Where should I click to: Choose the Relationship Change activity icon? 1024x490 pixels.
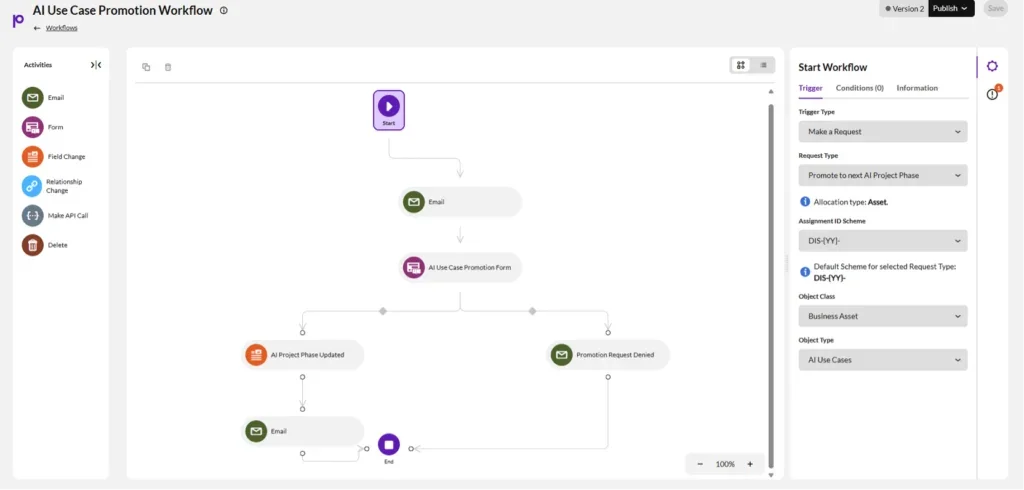point(33,186)
